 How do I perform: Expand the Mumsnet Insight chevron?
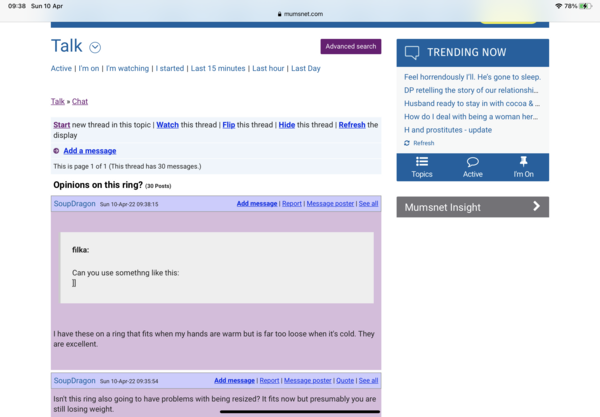536,207
